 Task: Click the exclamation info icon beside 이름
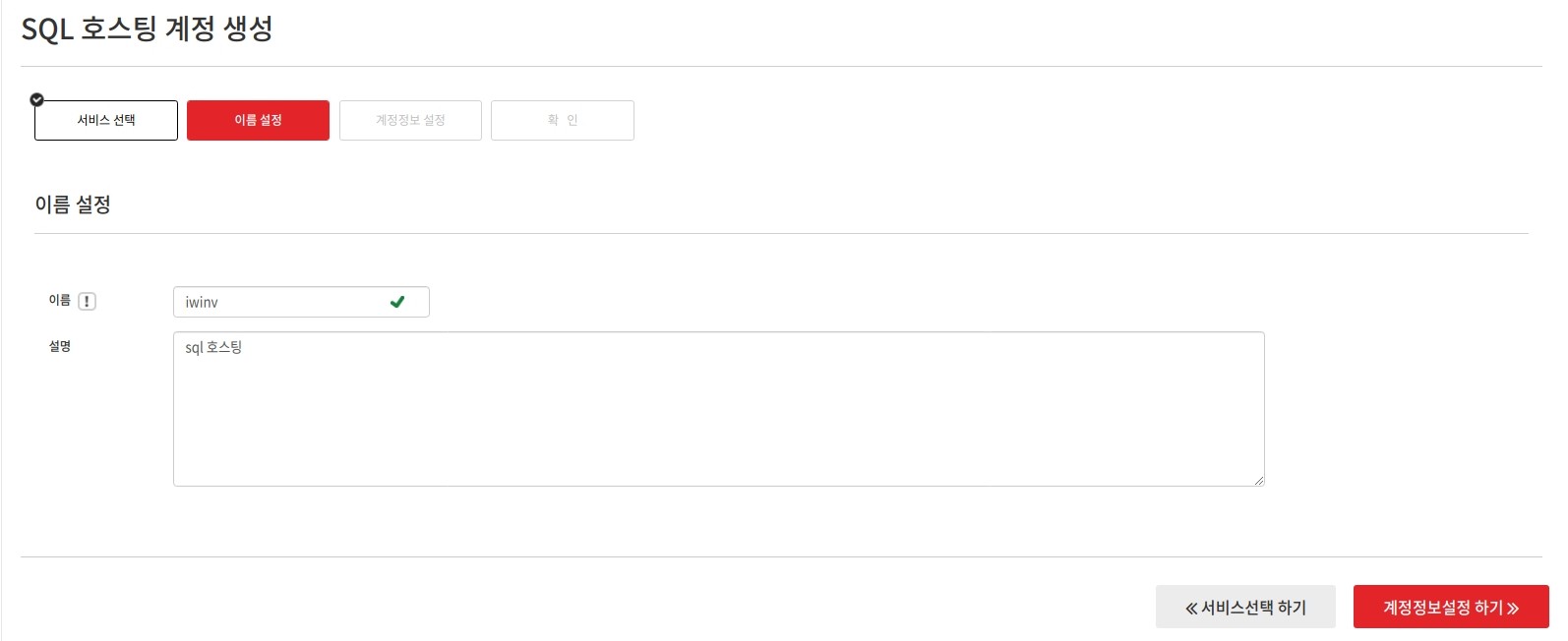tap(87, 302)
